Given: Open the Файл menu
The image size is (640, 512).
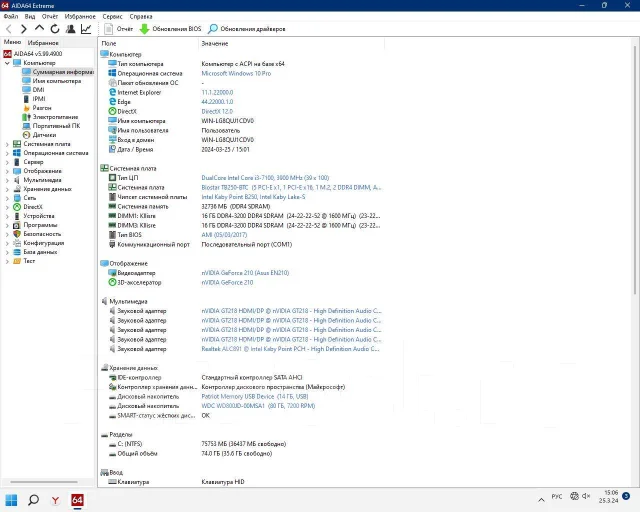Looking at the screenshot, I should (11, 16).
